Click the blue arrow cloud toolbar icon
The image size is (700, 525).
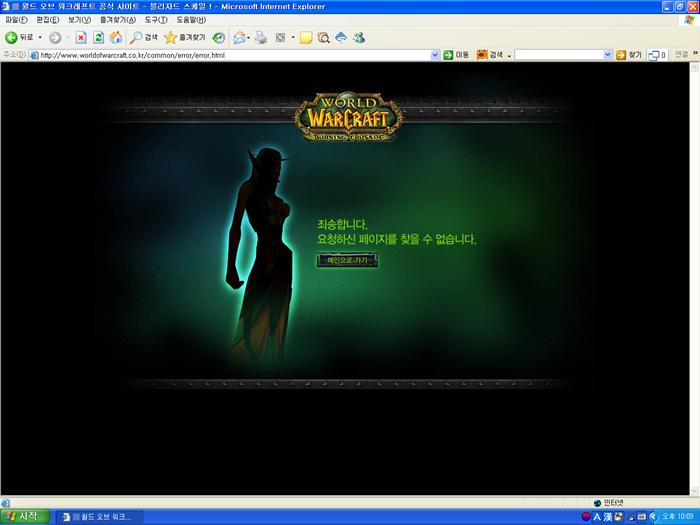point(341,38)
